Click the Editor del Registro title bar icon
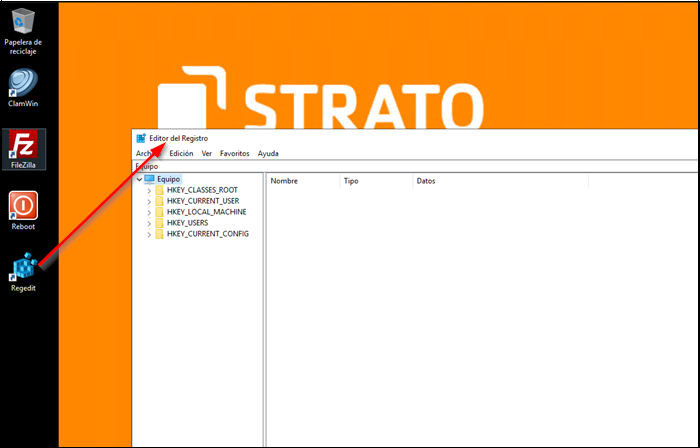This screenshot has height=448, width=700. [x=141, y=138]
